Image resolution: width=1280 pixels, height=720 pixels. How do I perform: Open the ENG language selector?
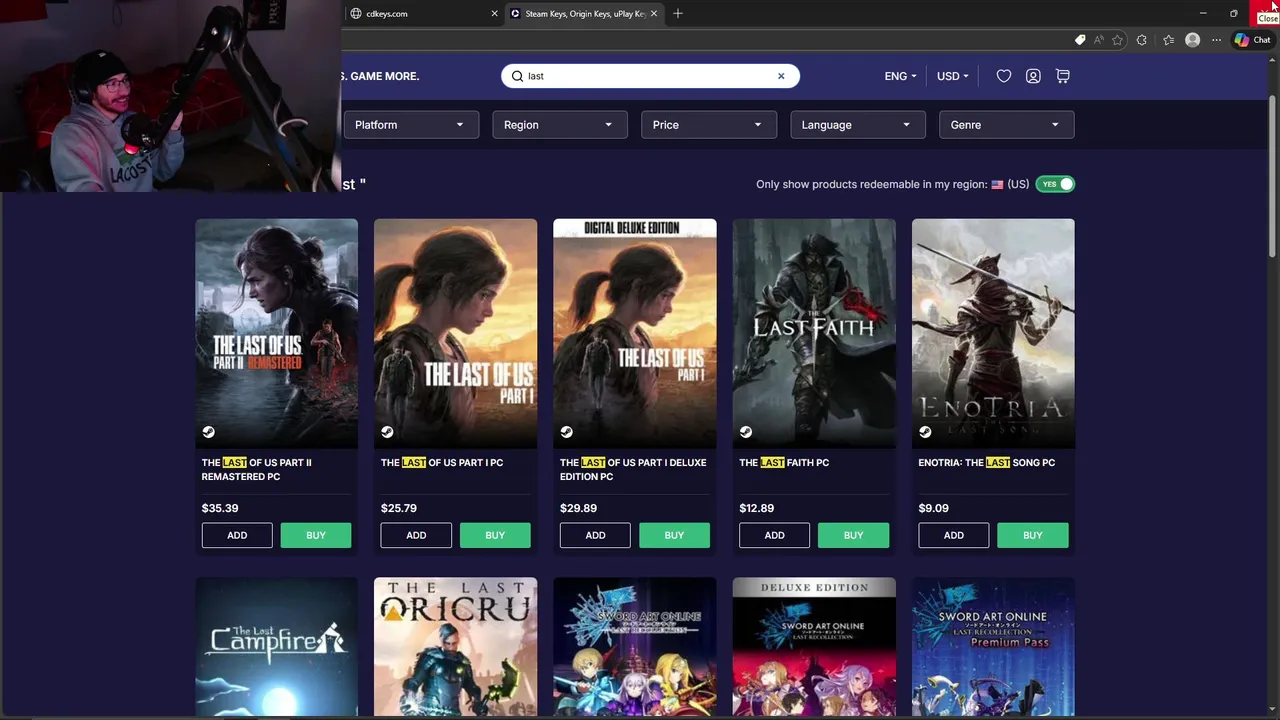[x=900, y=76]
